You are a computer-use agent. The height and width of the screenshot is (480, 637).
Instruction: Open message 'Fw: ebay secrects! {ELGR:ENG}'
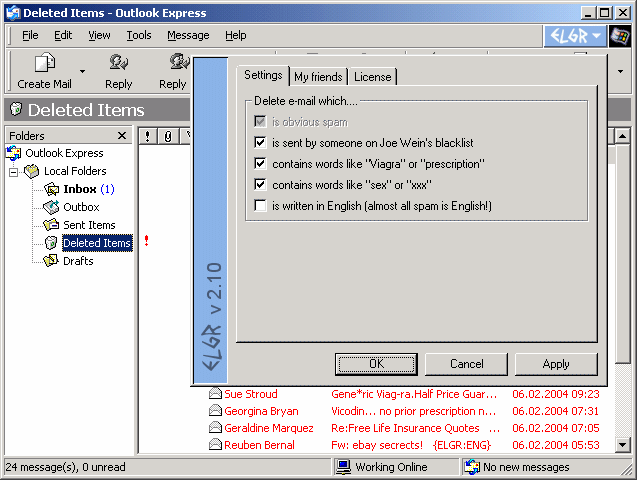(x=411, y=445)
